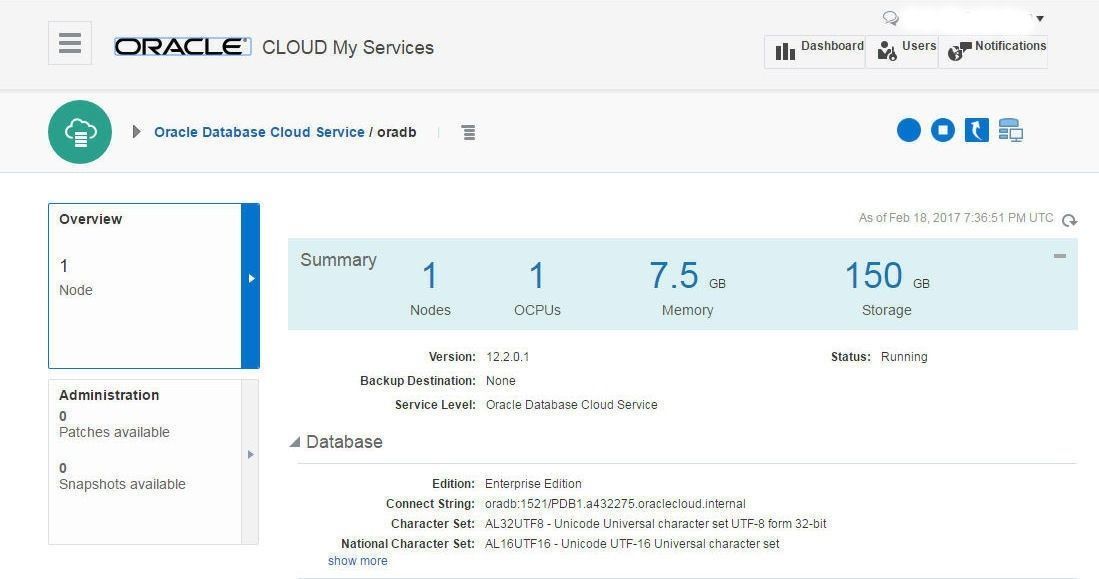Click the green database cloud service icon
The image size is (1099, 579).
click(x=80, y=132)
